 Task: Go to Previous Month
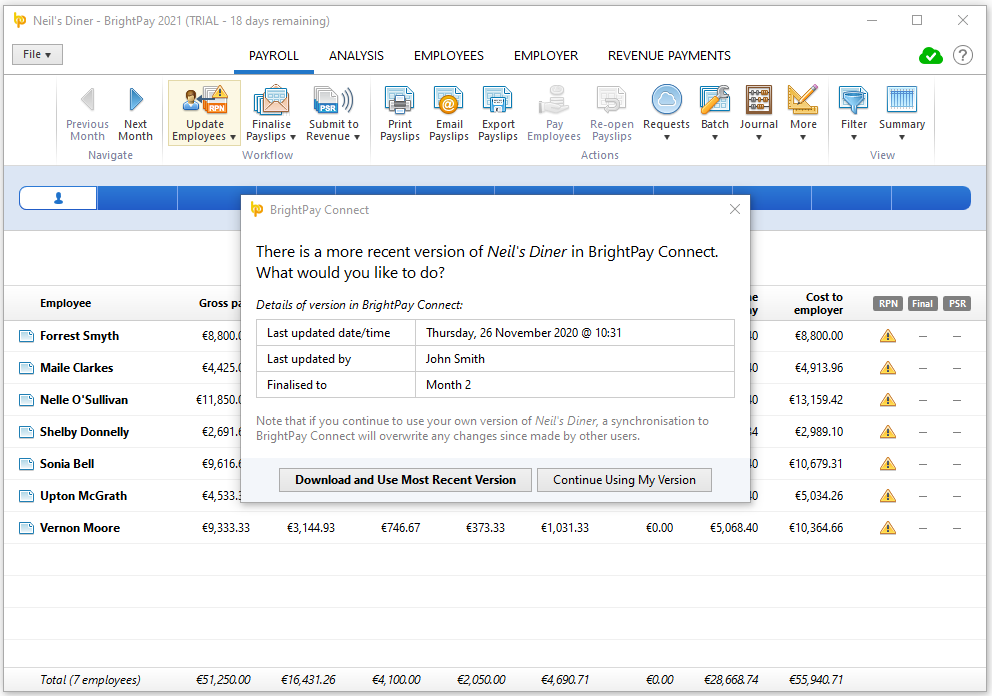pos(87,113)
